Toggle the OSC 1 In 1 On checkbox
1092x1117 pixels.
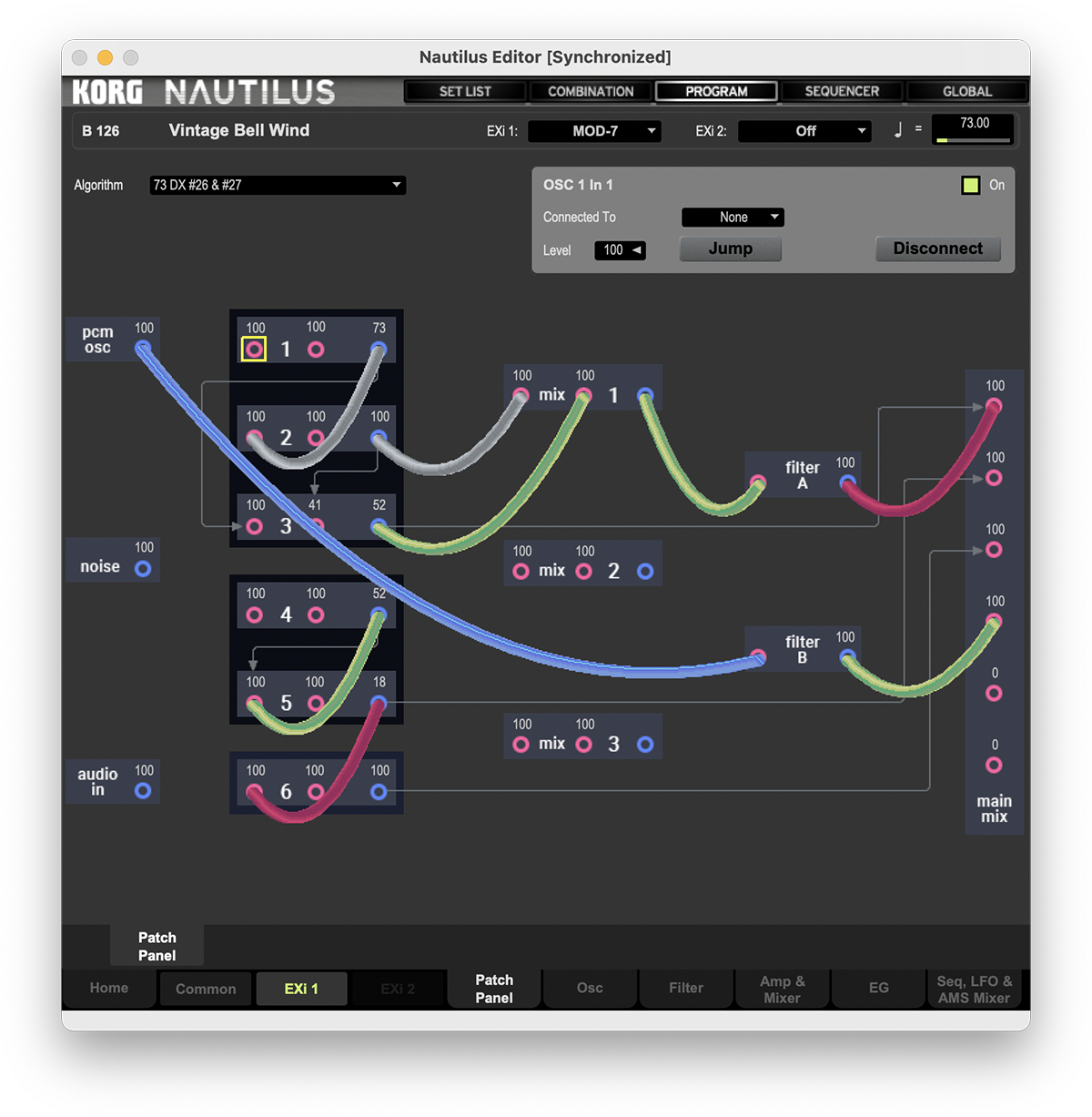(x=971, y=186)
